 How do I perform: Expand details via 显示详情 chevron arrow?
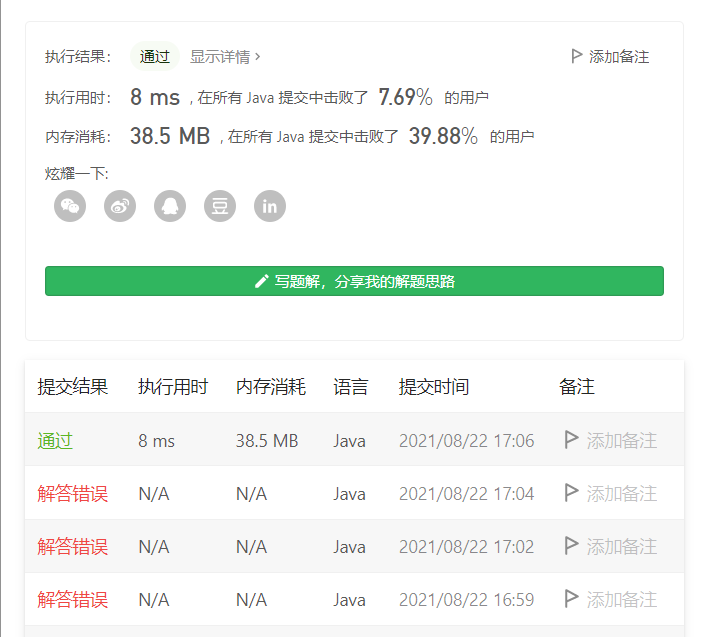(x=257, y=56)
